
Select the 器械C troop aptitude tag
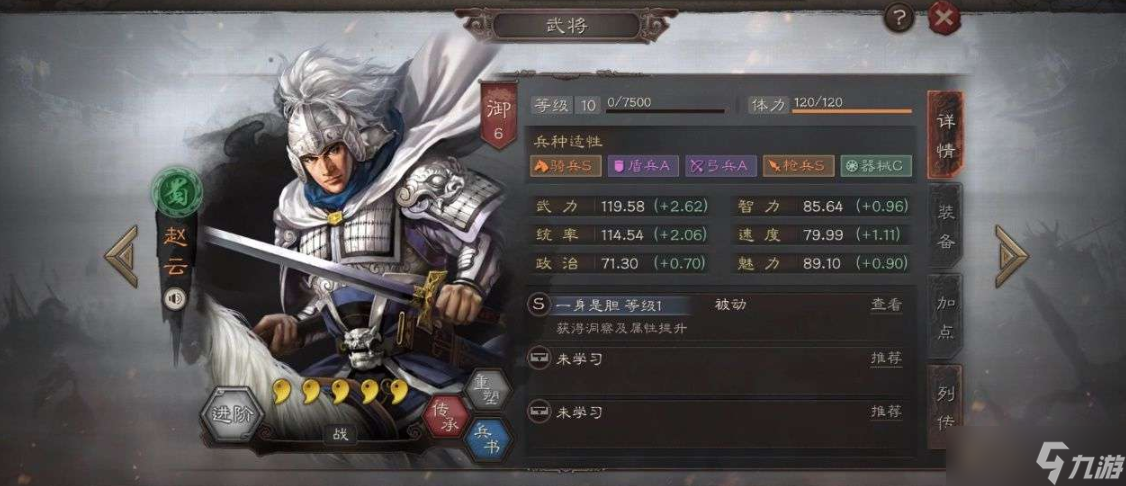875,167
